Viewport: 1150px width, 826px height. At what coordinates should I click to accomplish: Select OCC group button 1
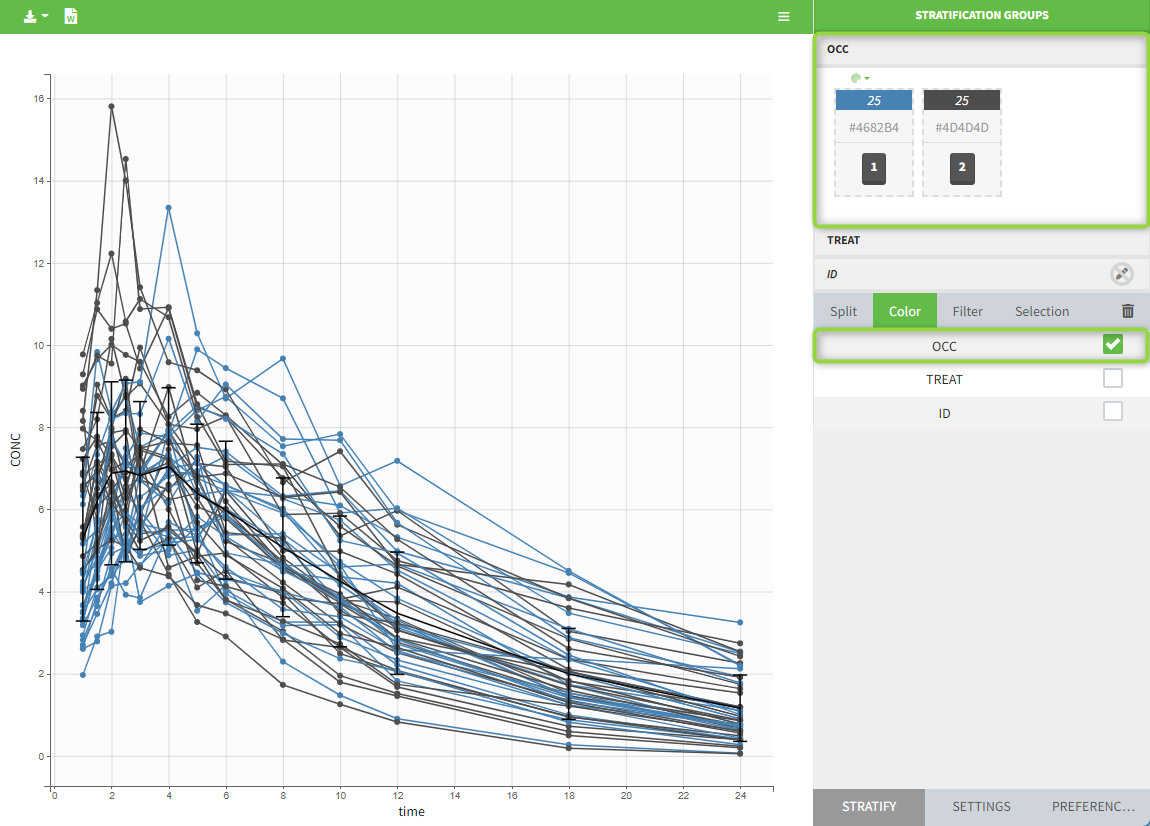click(x=874, y=168)
